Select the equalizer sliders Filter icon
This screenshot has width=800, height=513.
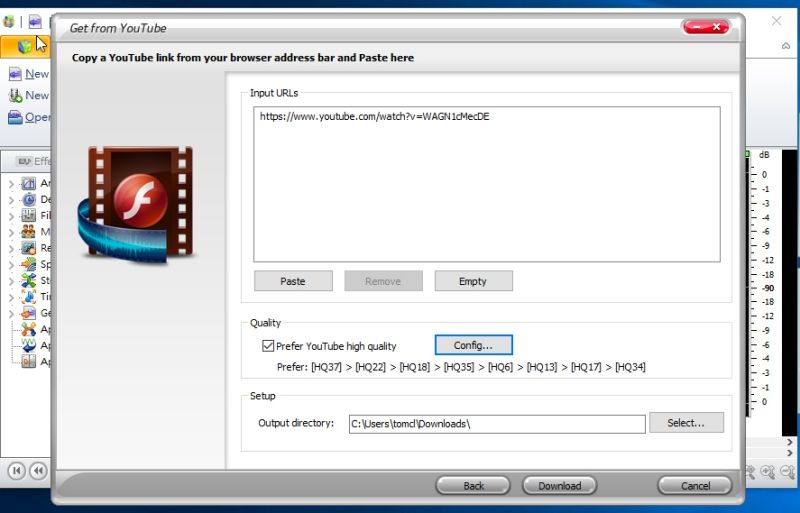point(29,215)
